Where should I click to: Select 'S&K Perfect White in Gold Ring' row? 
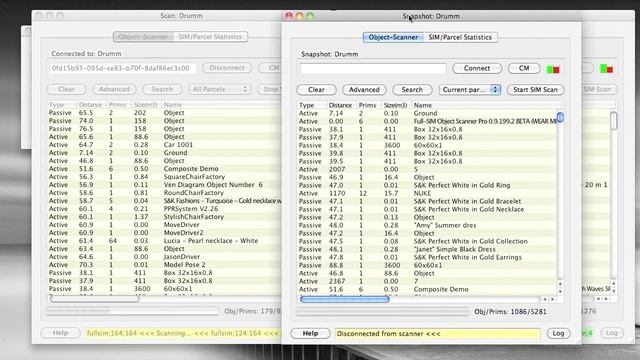[427, 185]
